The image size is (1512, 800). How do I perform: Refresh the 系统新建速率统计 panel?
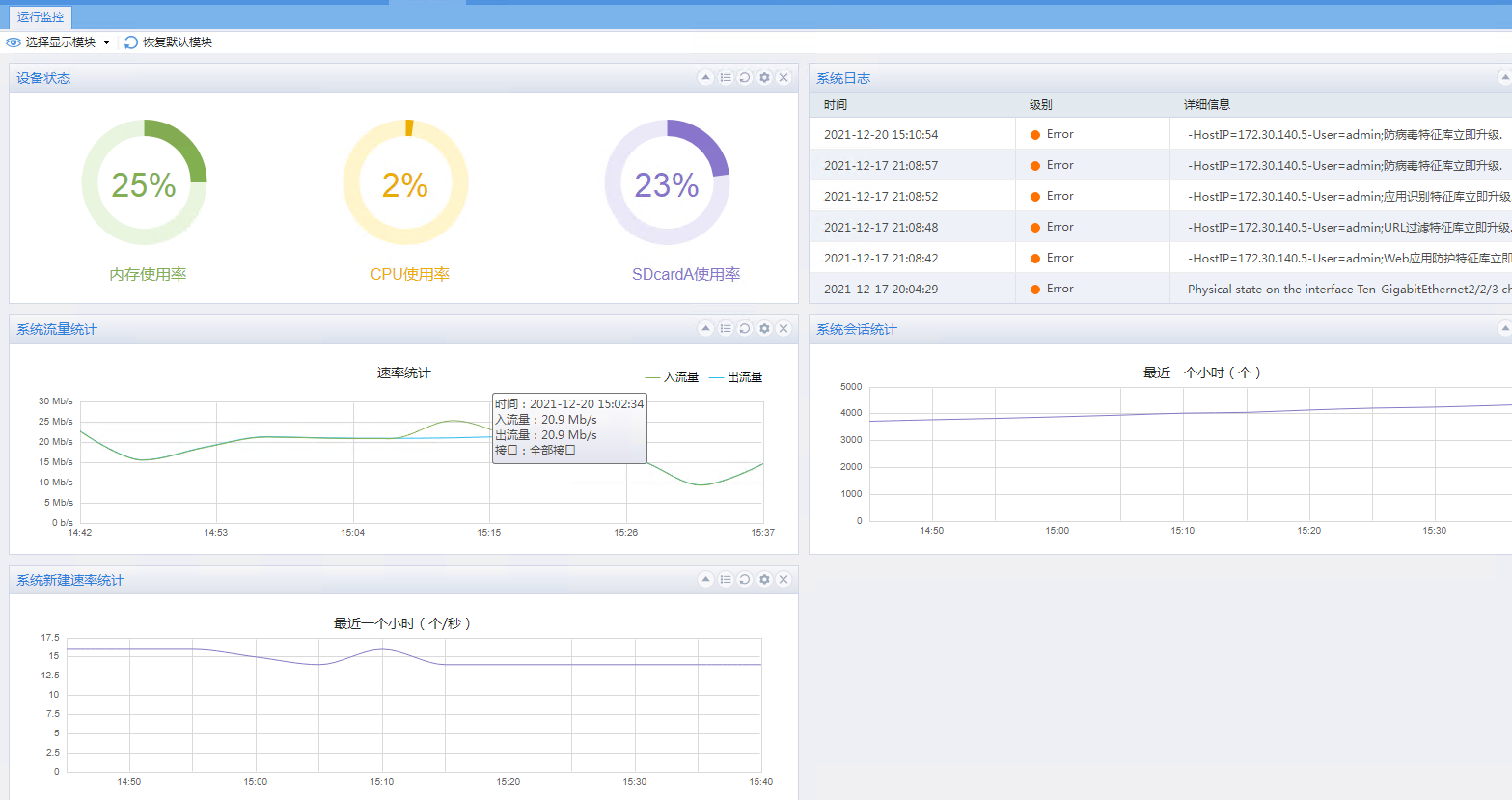(x=745, y=580)
